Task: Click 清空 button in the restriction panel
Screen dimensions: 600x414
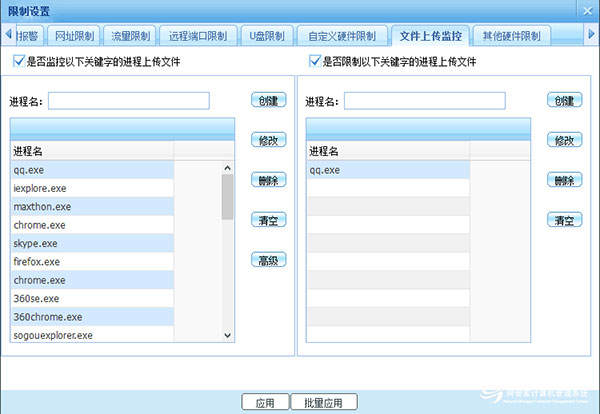Action: point(564,220)
